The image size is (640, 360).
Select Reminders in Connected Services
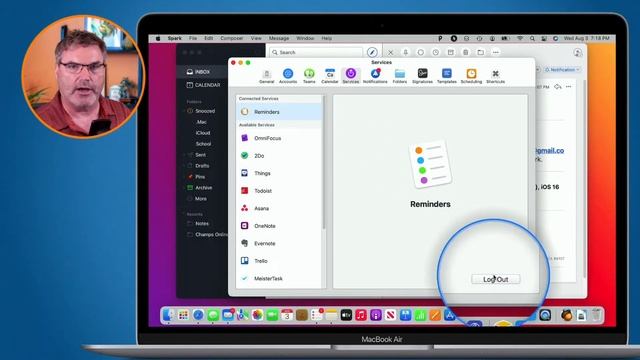click(x=279, y=112)
